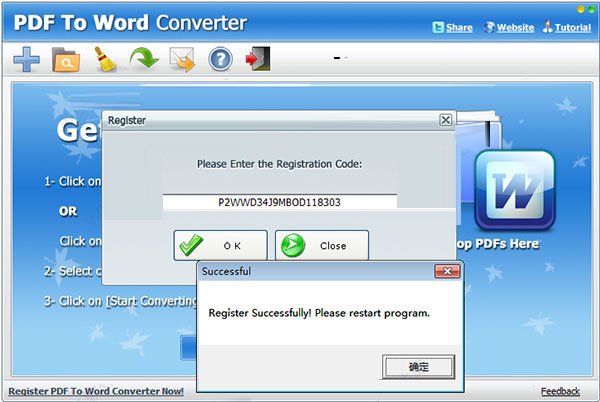Open the Website link
This screenshot has height=402, width=600.
click(x=515, y=28)
